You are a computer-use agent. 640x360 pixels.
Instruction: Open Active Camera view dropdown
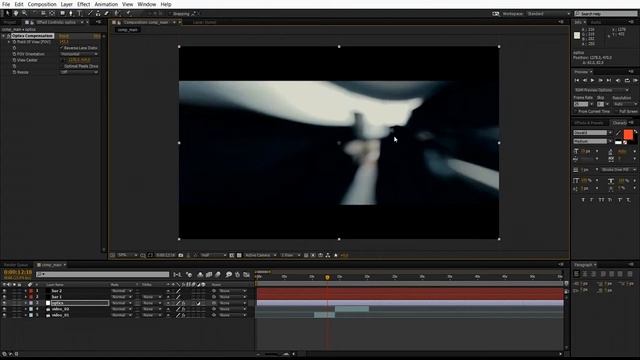(x=260, y=255)
